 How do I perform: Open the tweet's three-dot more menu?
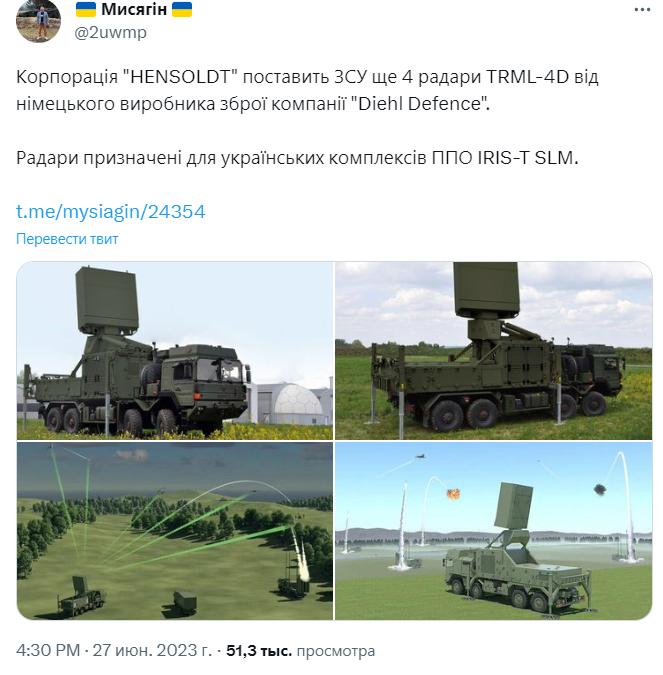[642, 10]
